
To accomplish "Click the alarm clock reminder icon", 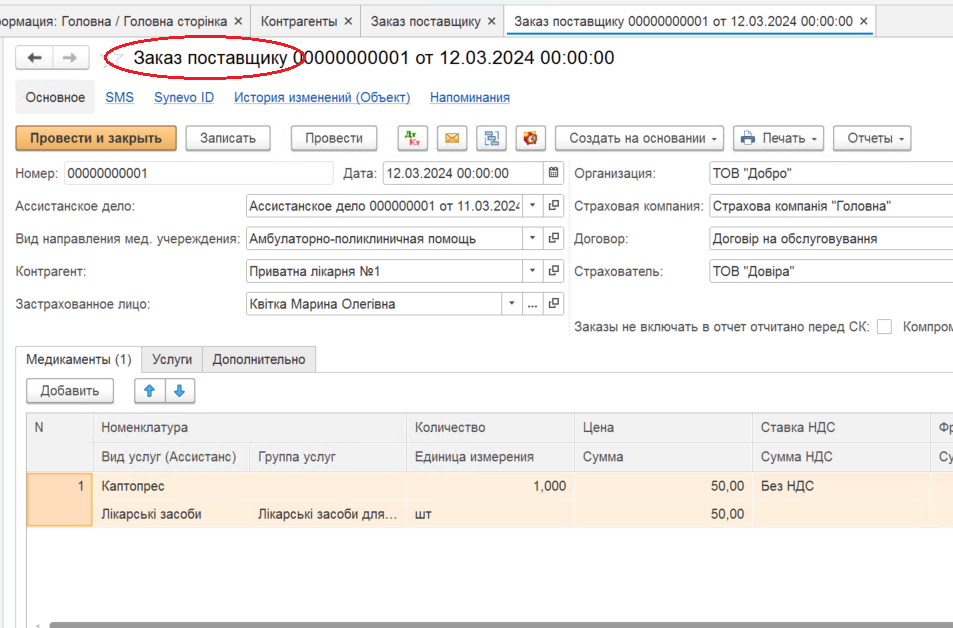I will [531, 138].
